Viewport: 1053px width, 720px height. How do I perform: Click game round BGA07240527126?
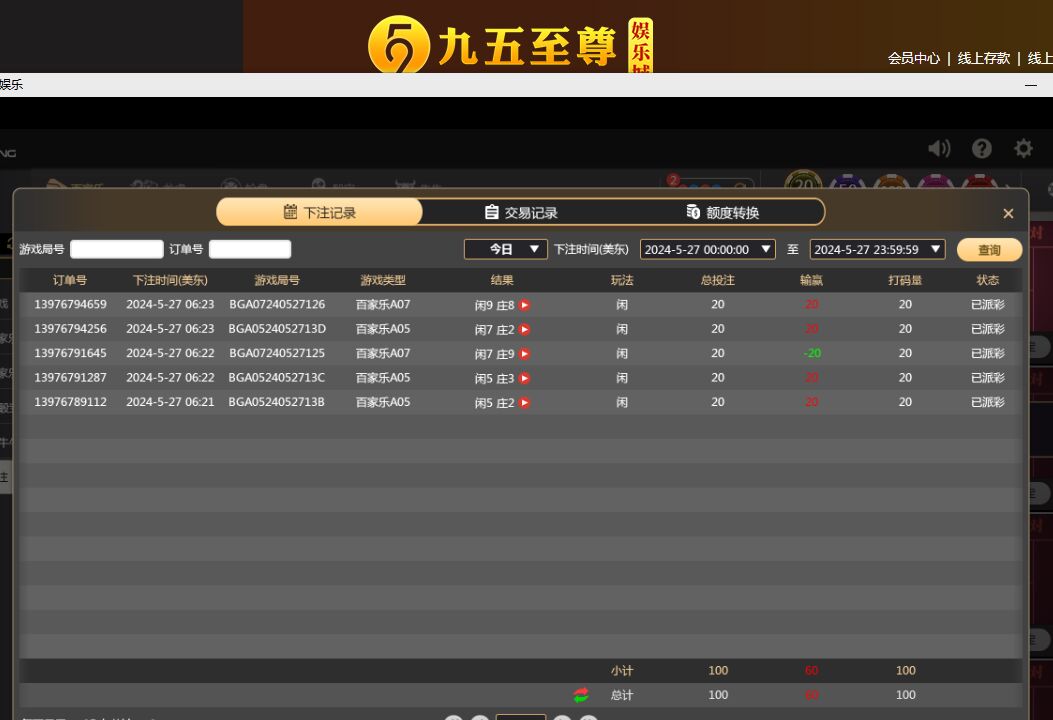277,304
